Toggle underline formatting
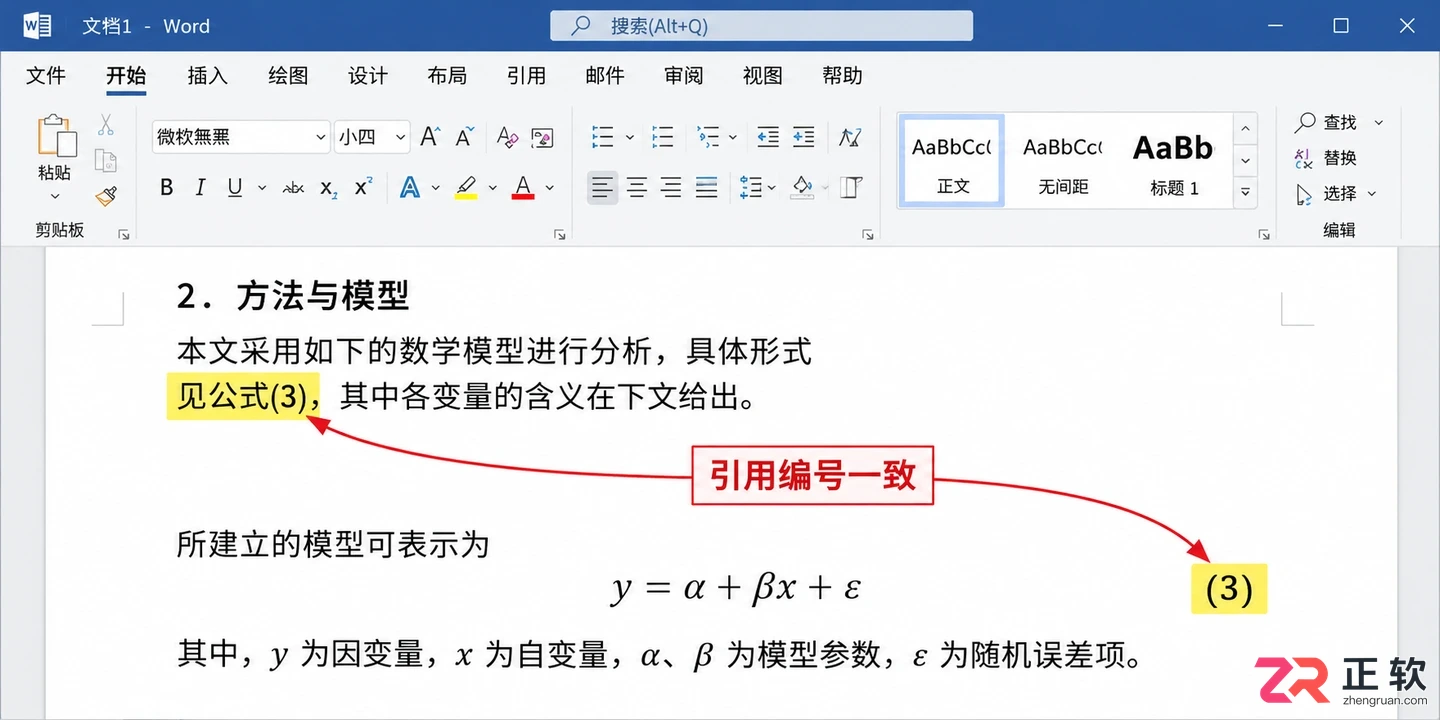The height and width of the screenshot is (720, 1440). (x=235, y=187)
